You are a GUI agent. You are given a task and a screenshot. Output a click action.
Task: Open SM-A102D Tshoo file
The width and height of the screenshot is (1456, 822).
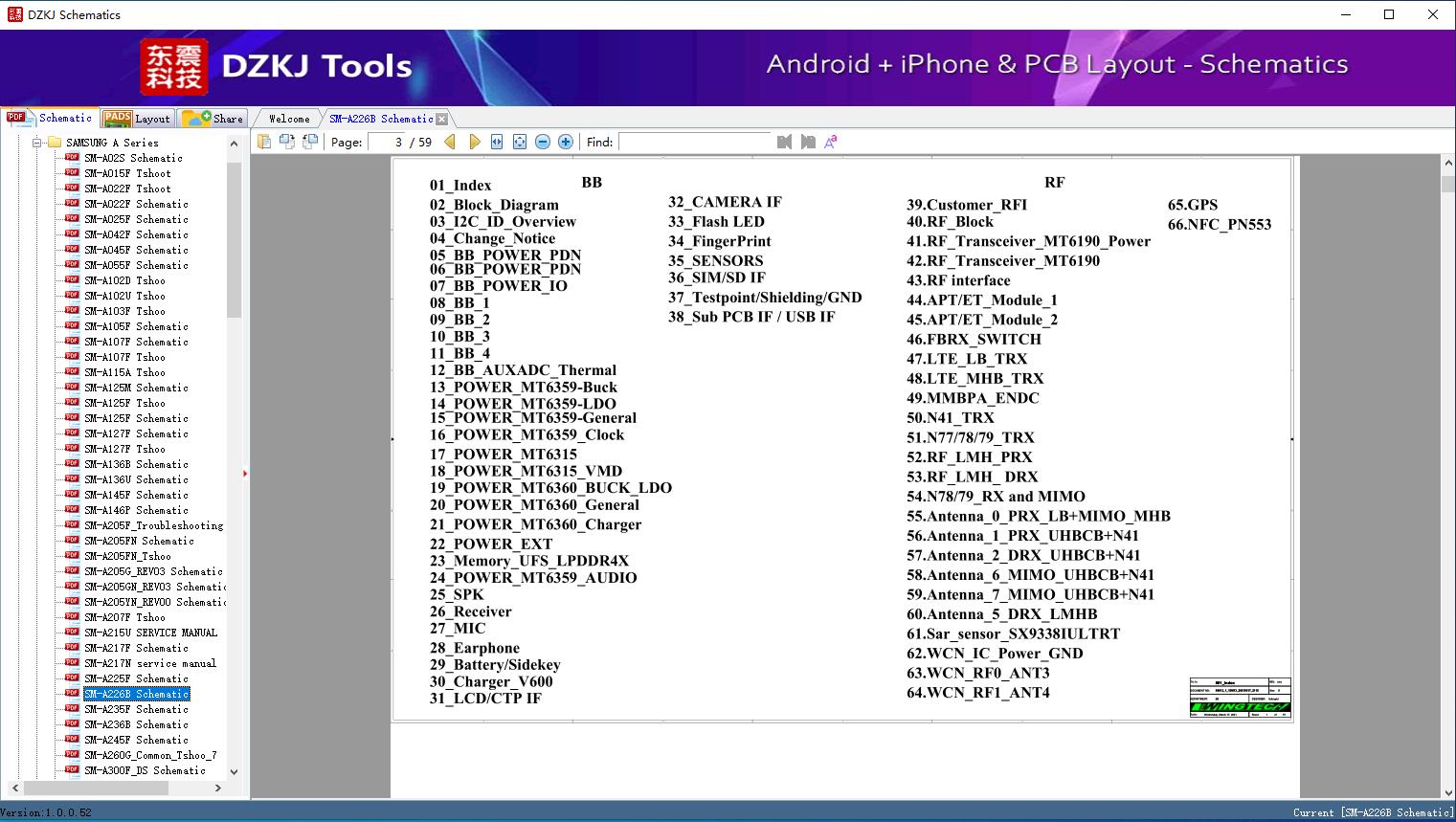pos(124,280)
